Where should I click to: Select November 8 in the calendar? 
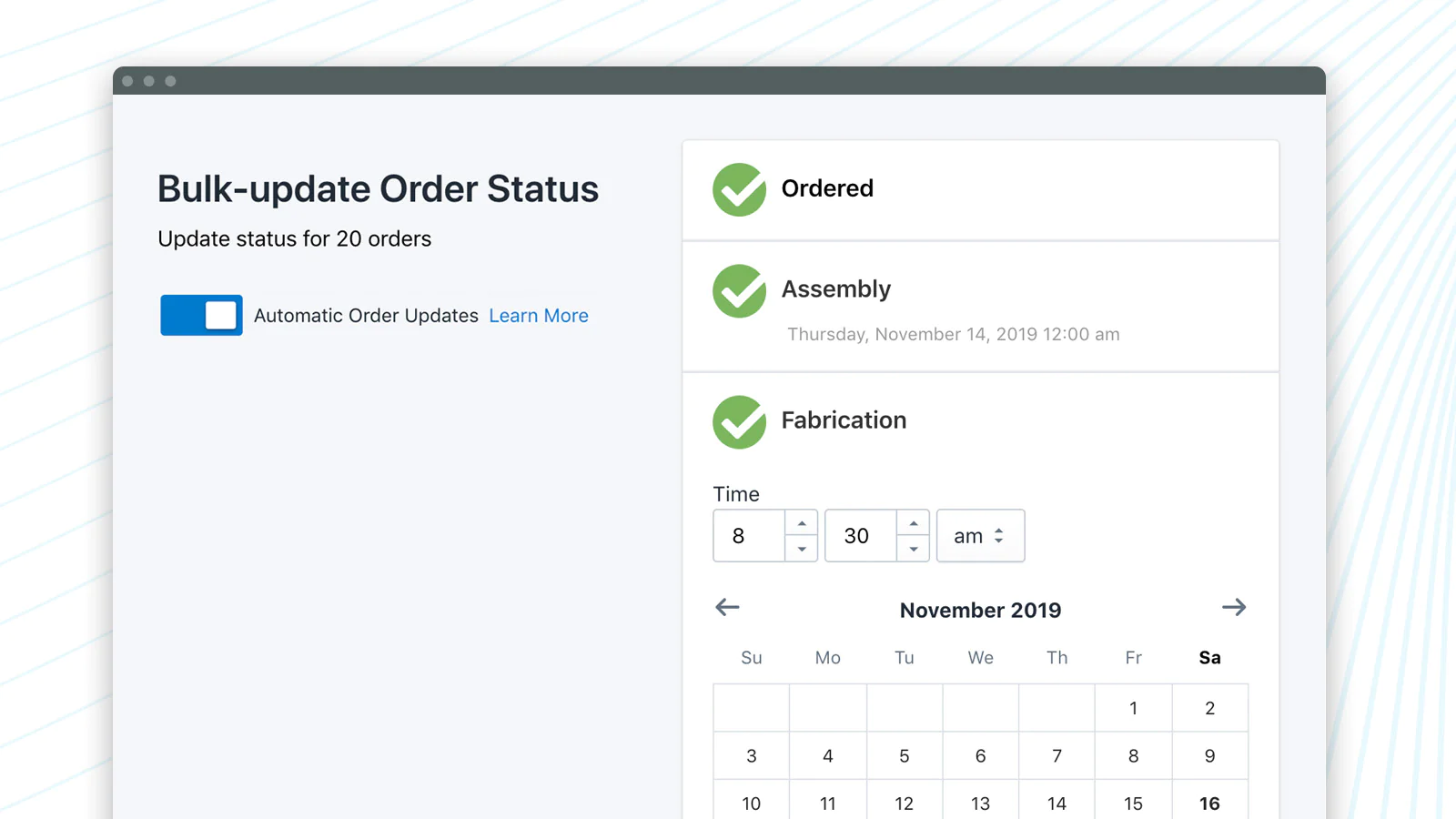(x=1133, y=755)
